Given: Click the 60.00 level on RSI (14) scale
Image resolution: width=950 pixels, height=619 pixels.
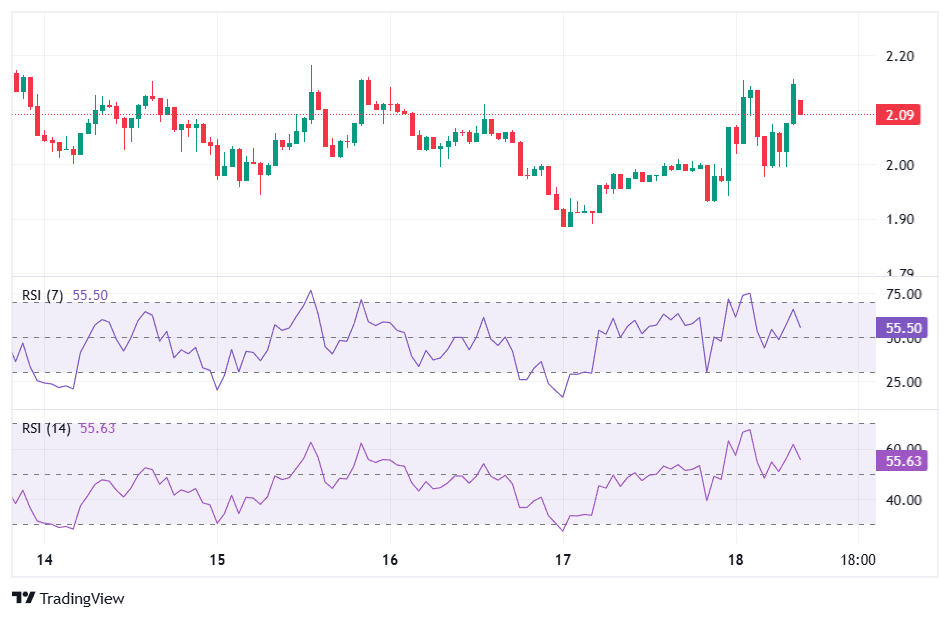Looking at the screenshot, I should (x=901, y=447).
